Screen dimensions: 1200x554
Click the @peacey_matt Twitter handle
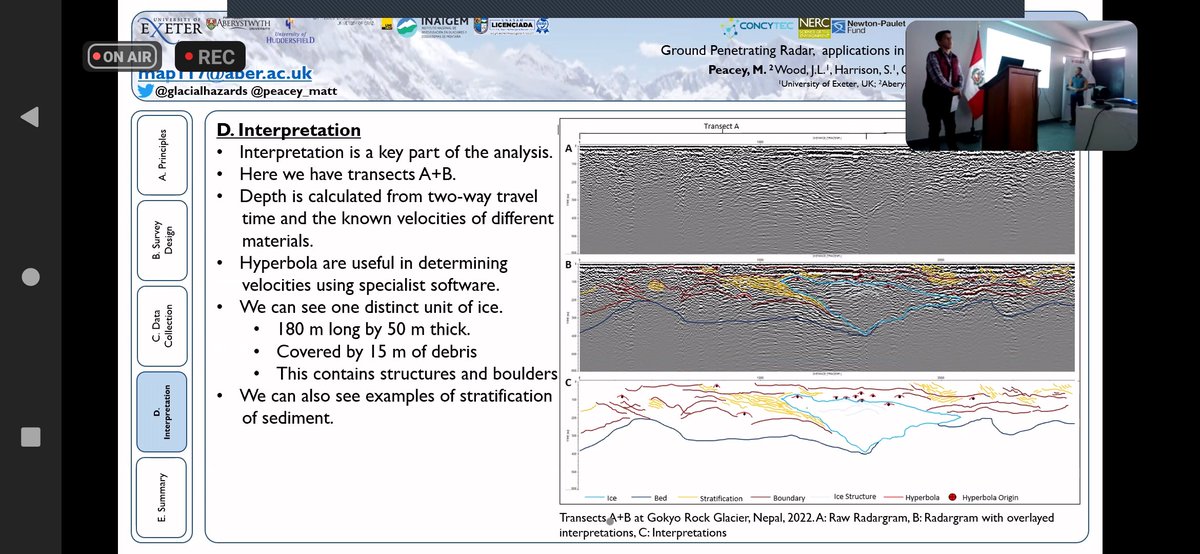click(x=292, y=91)
